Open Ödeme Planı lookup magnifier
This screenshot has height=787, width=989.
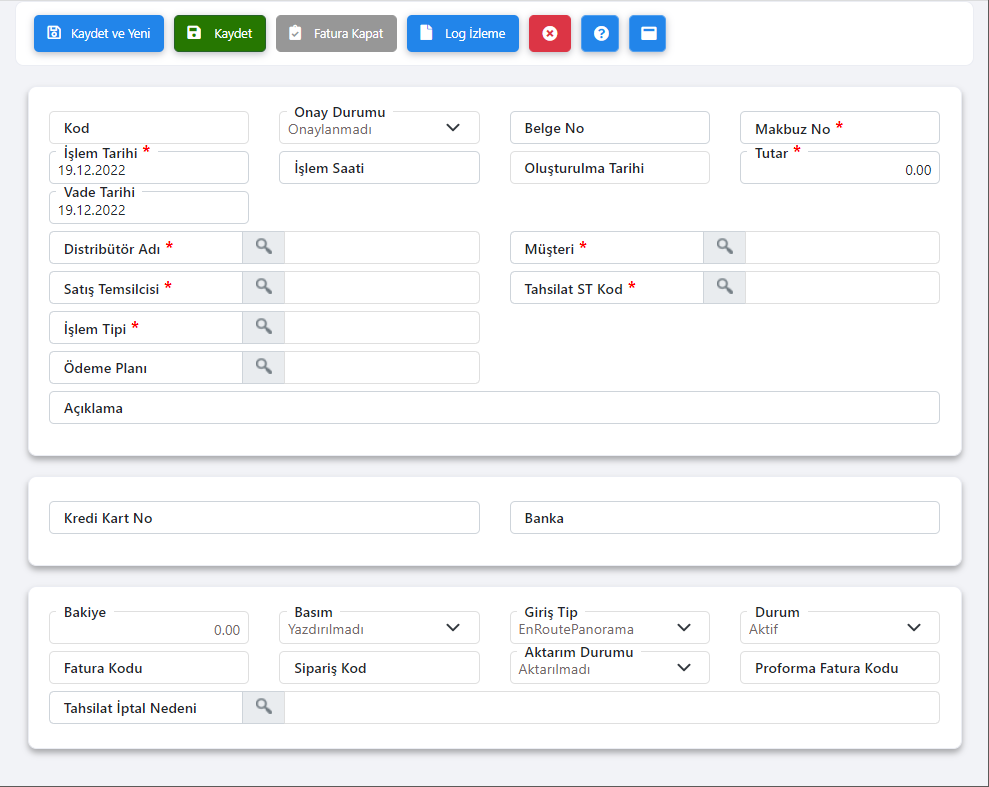pyautogui.click(x=263, y=367)
